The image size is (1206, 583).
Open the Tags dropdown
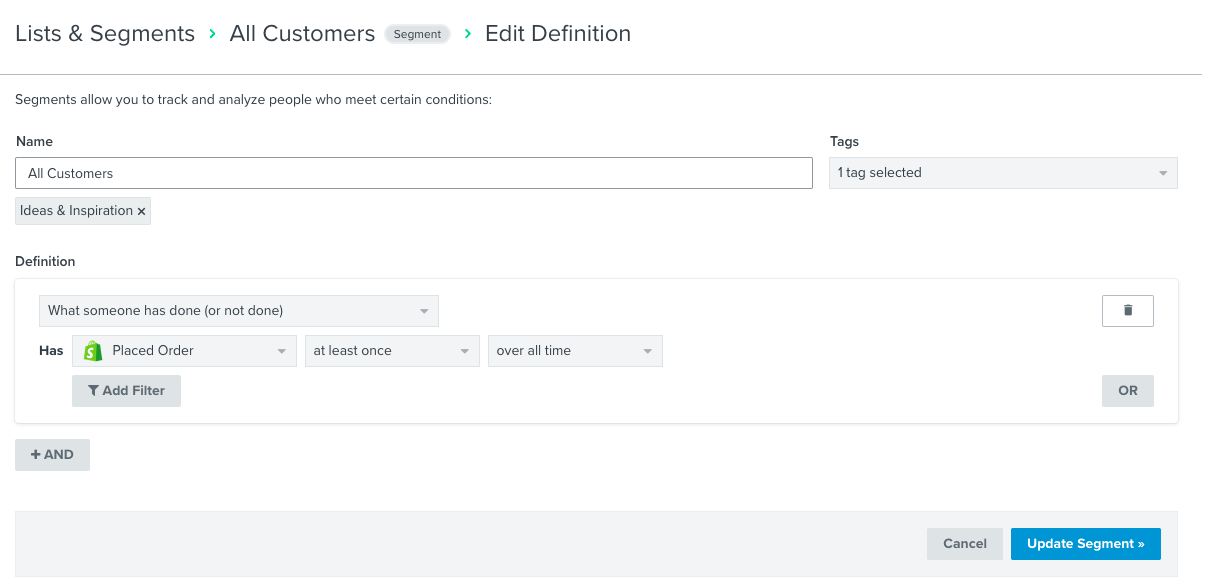click(1003, 173)
